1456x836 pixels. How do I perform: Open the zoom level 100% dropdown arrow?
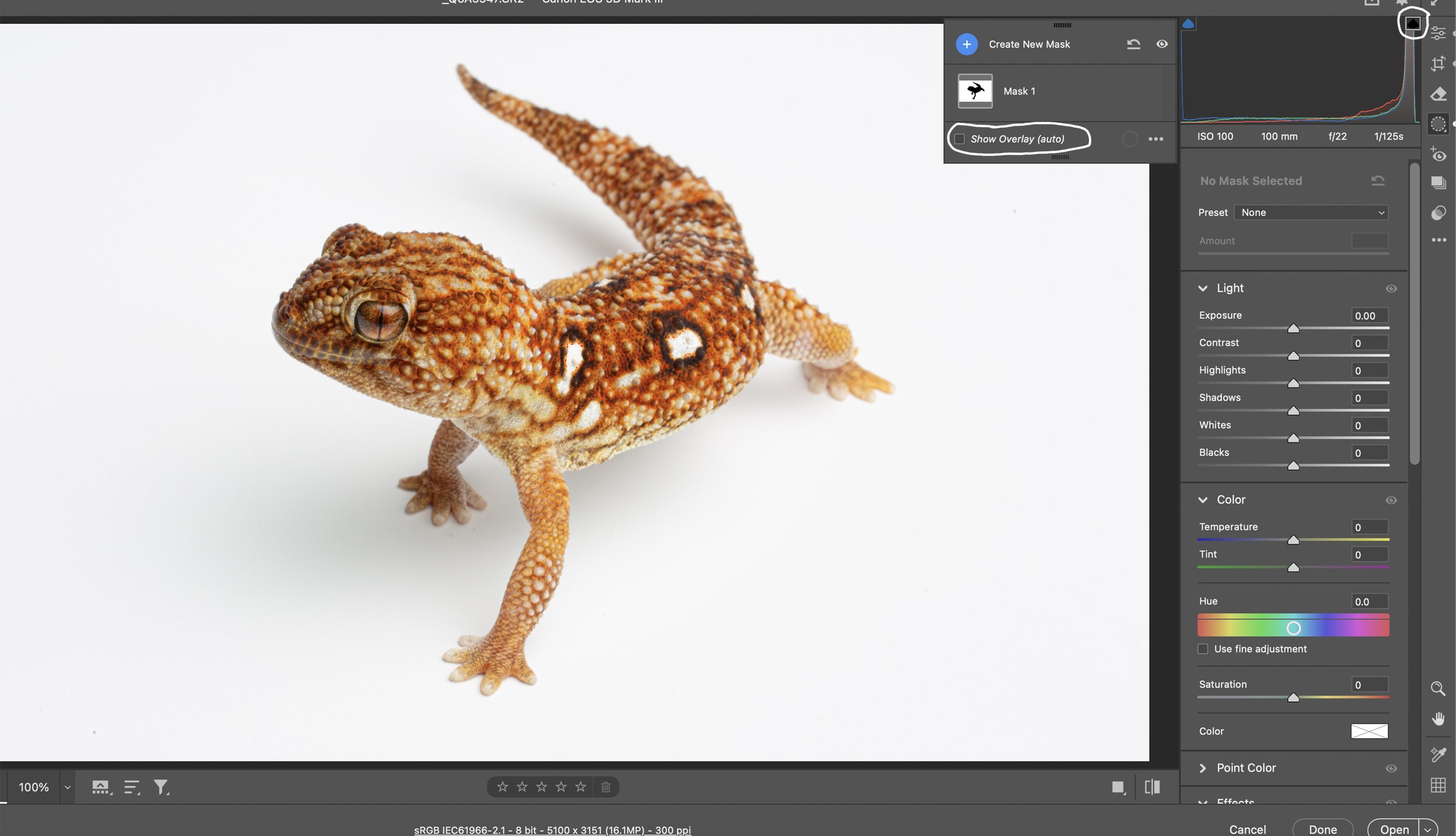click(x=68, y=787)
